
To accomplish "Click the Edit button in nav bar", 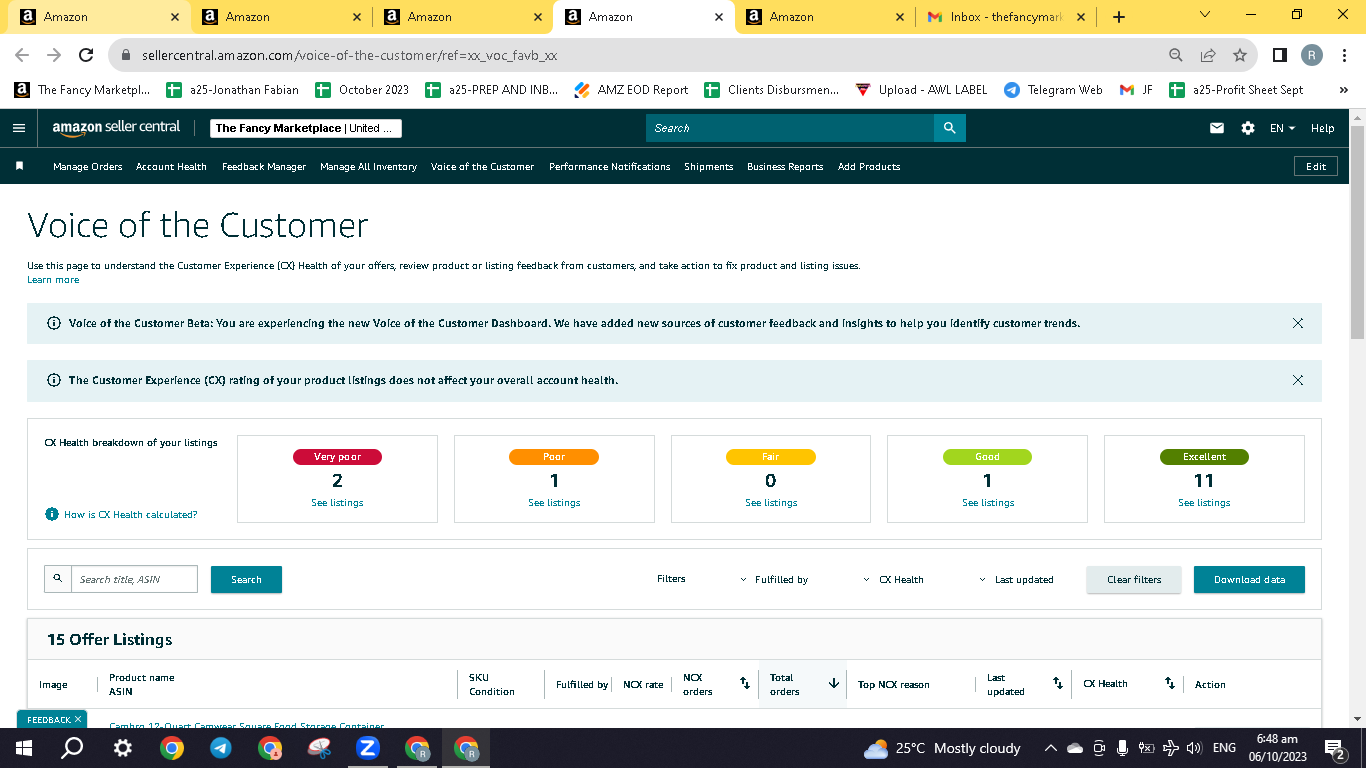I will pos(1316,167).
